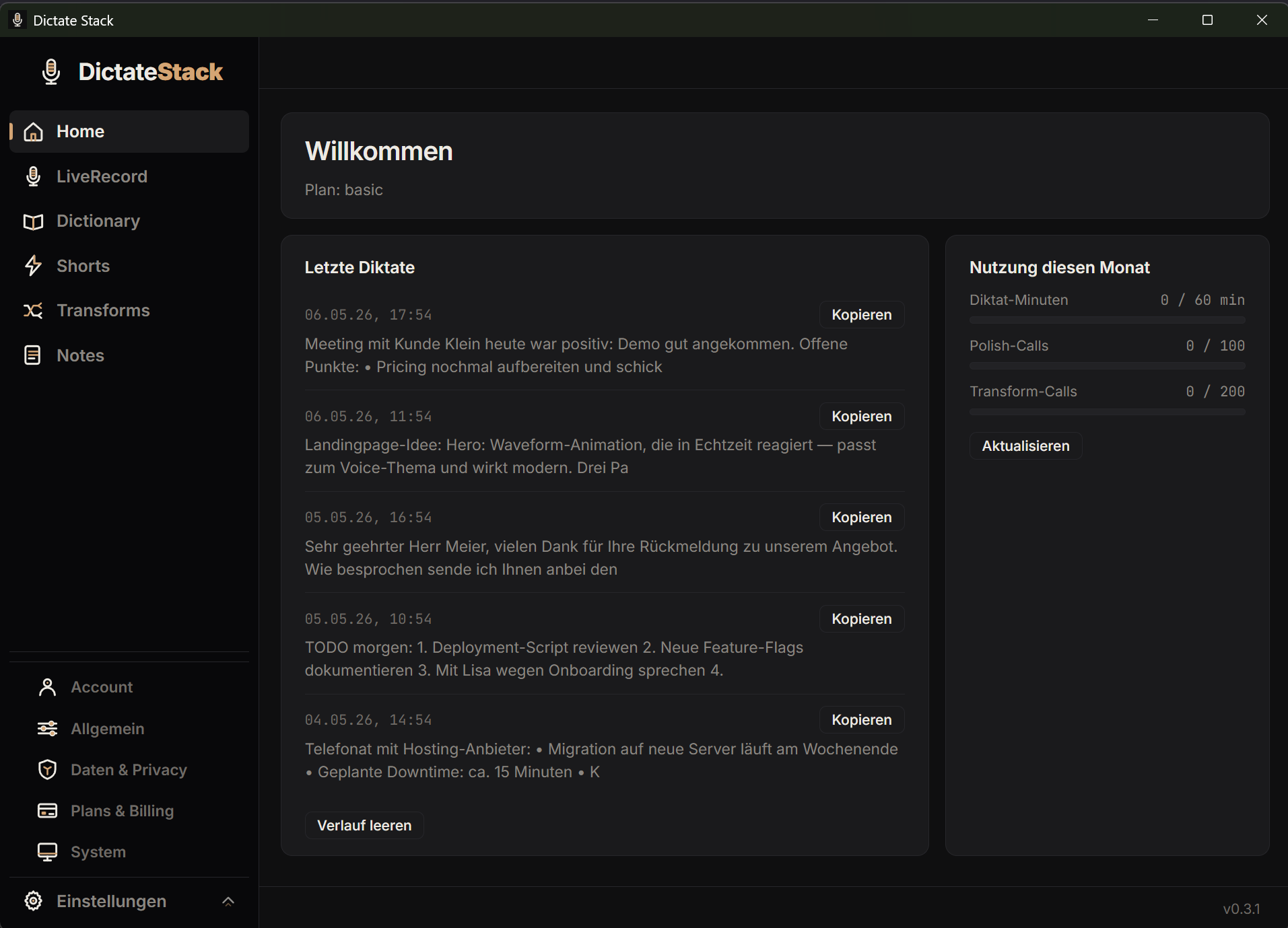Copy the 05.05.26 16:54 dictation
Screen dimensions: 1288x928
861,517
